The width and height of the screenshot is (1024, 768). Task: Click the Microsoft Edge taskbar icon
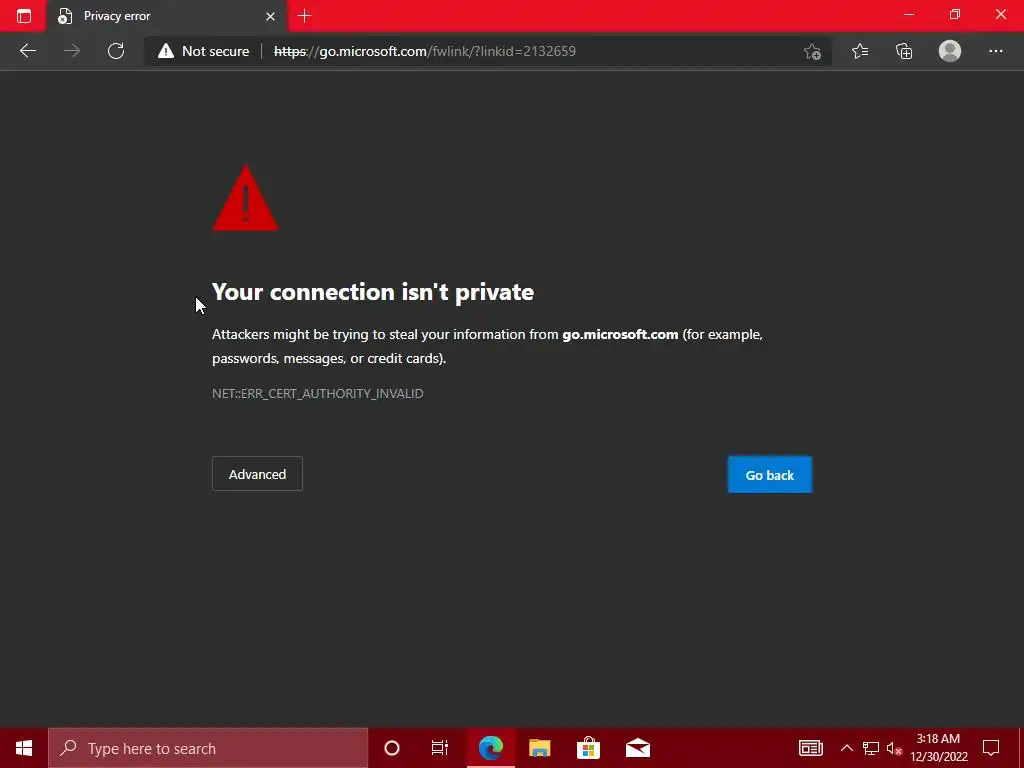pyautogui.click(x=490, y=748)
